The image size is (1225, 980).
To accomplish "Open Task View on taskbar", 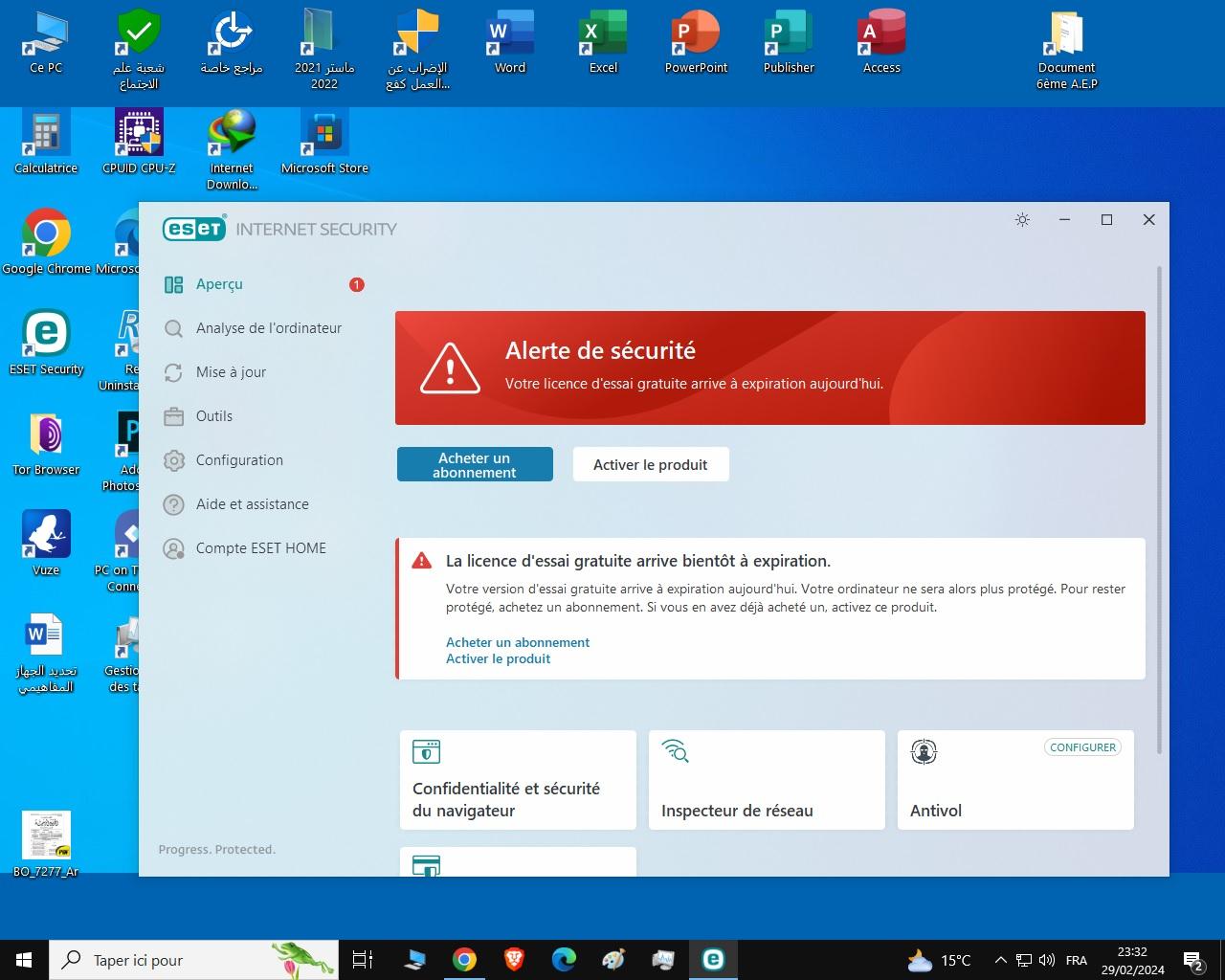I will (363, 960).
